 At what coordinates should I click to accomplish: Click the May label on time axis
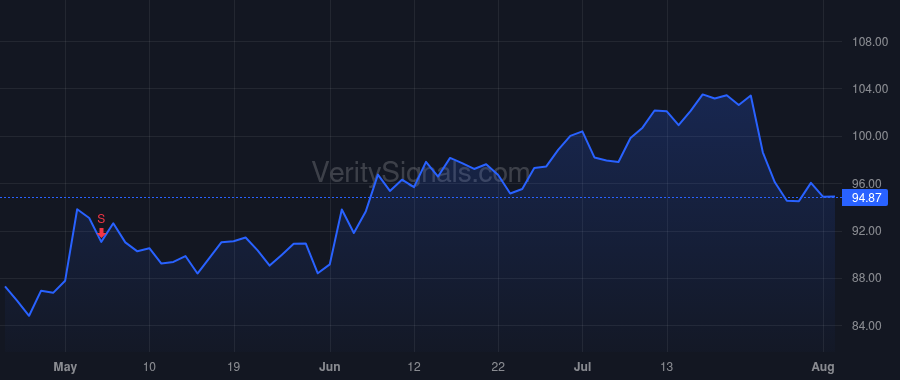65,366
